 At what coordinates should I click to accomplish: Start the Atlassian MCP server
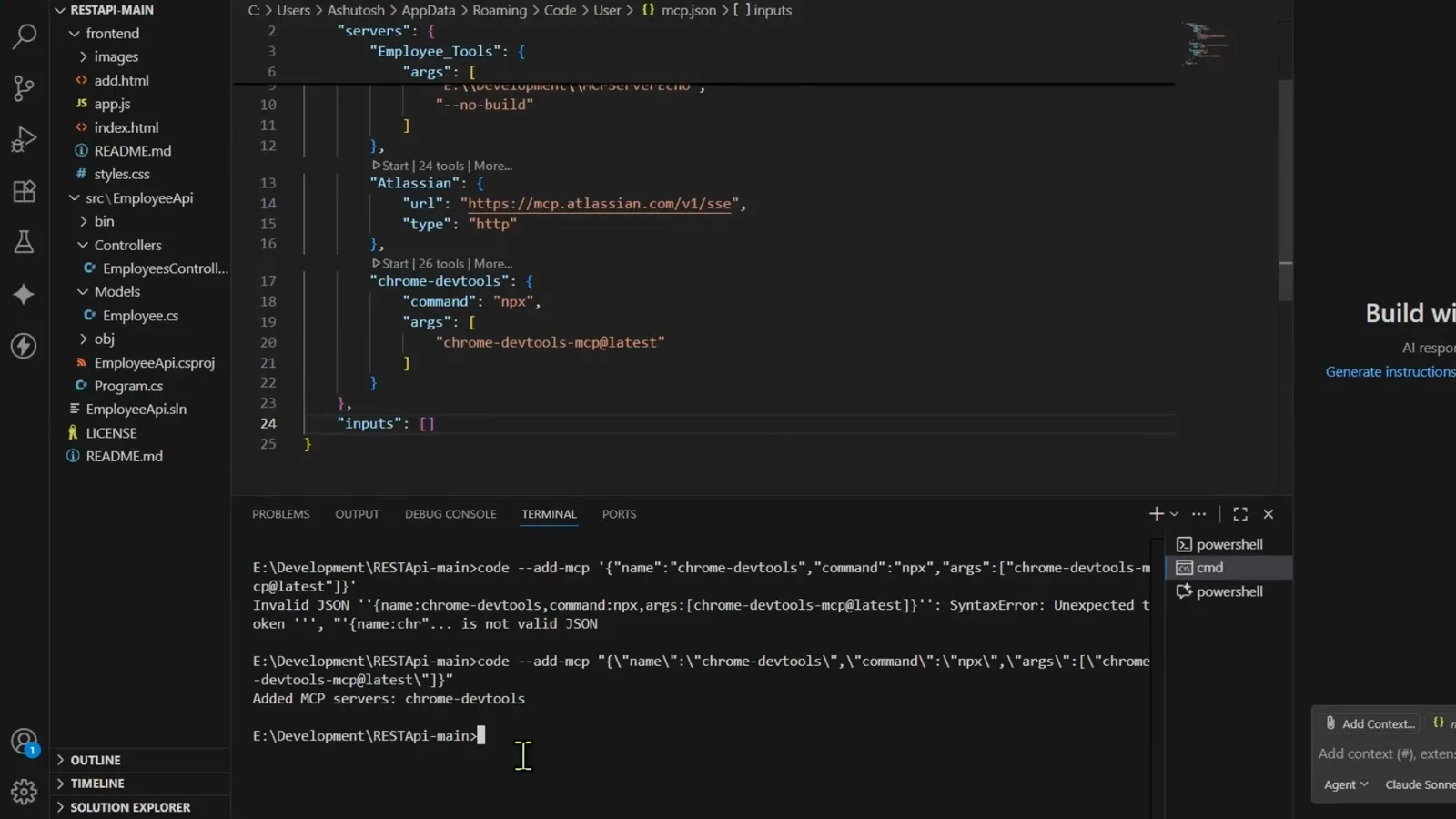click(x=389, y=166)
